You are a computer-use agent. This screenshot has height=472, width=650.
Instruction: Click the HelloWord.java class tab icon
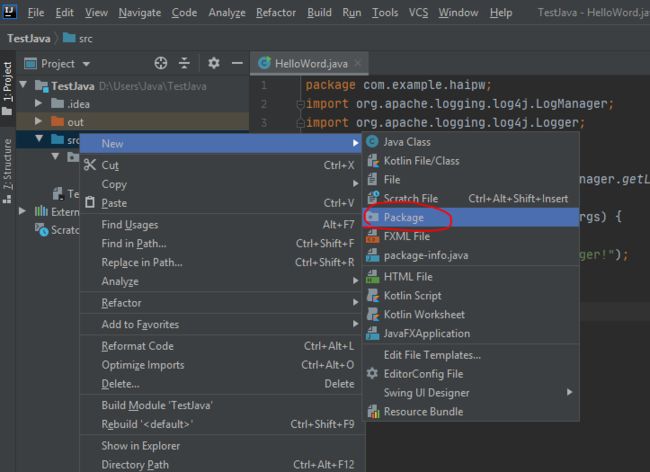click(264, 63)
